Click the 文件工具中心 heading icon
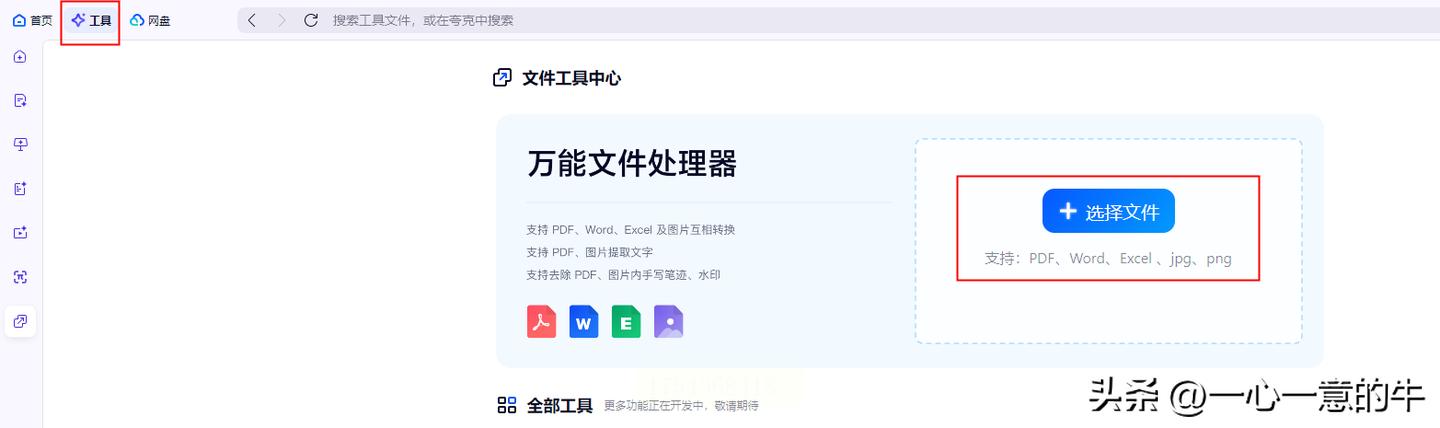This screenshot has width=1440, height=428. point(503,78)
